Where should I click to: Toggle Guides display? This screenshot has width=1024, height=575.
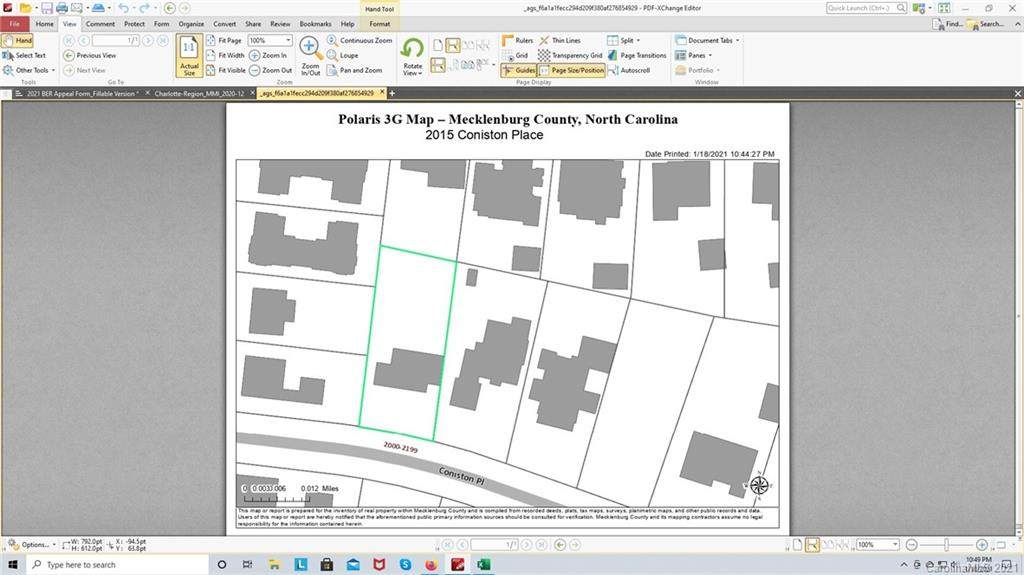519,70
